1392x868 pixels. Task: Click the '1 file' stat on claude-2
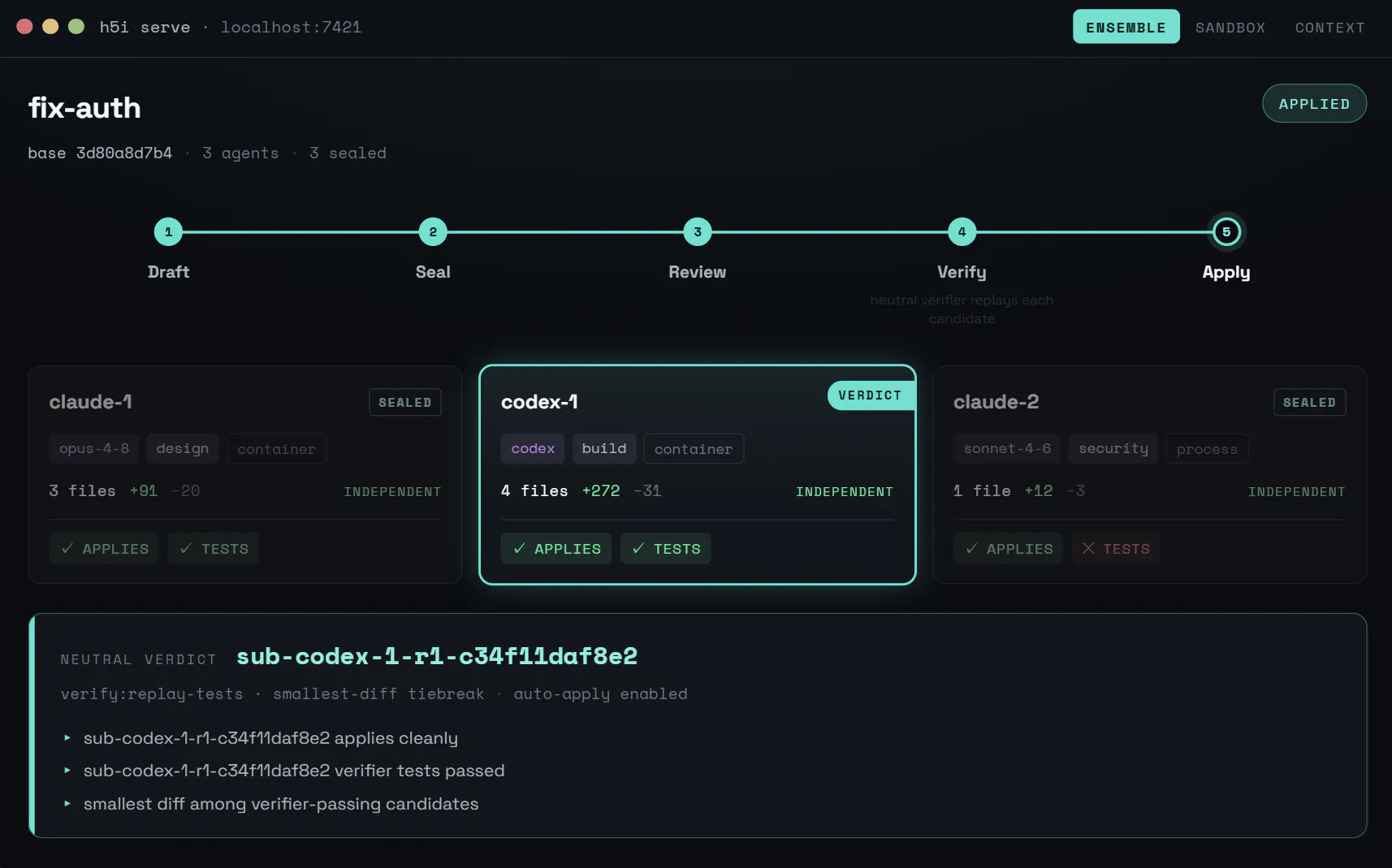[x=982, y=490]
